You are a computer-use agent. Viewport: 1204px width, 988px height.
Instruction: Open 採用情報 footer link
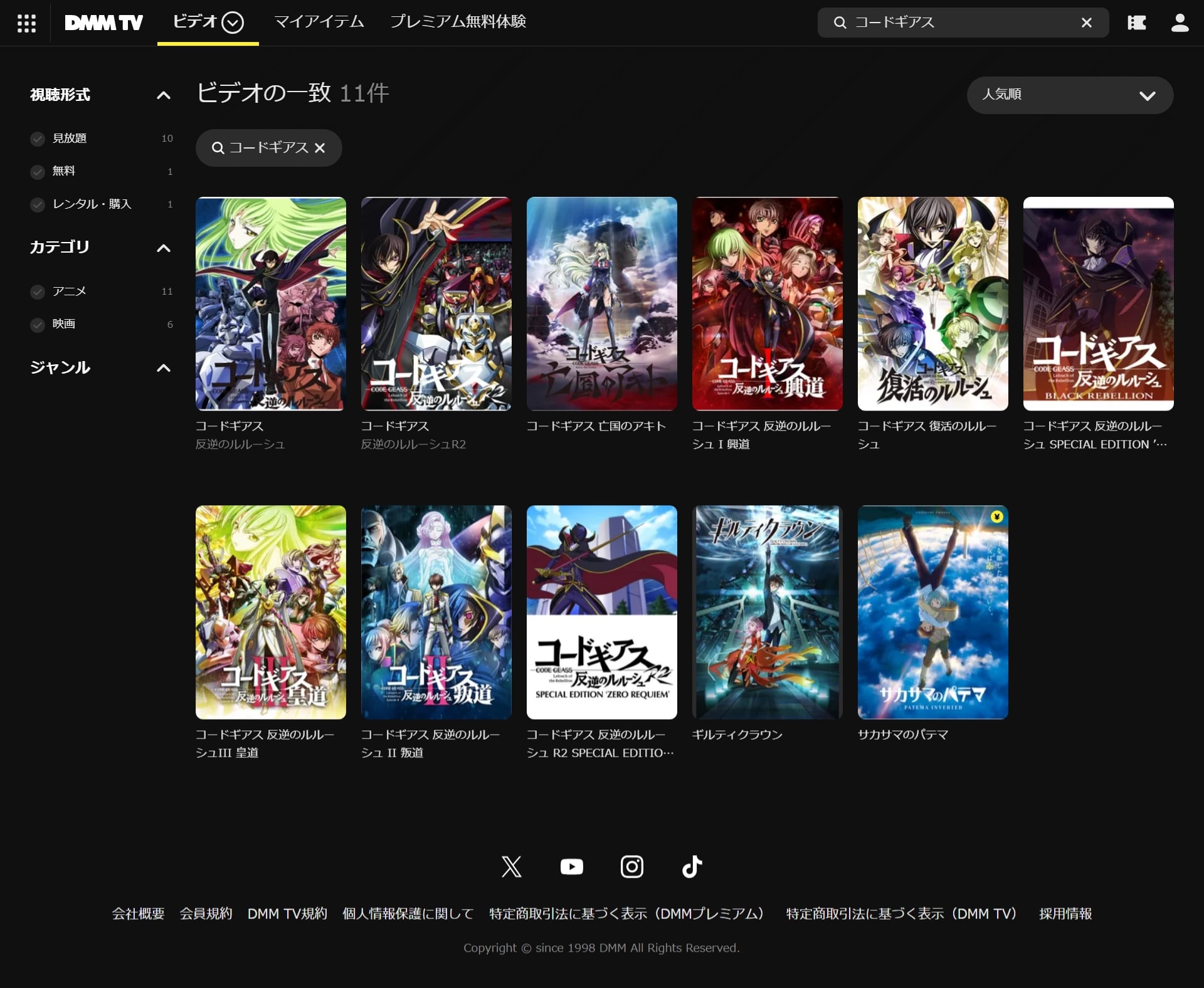click(1065, 914)
